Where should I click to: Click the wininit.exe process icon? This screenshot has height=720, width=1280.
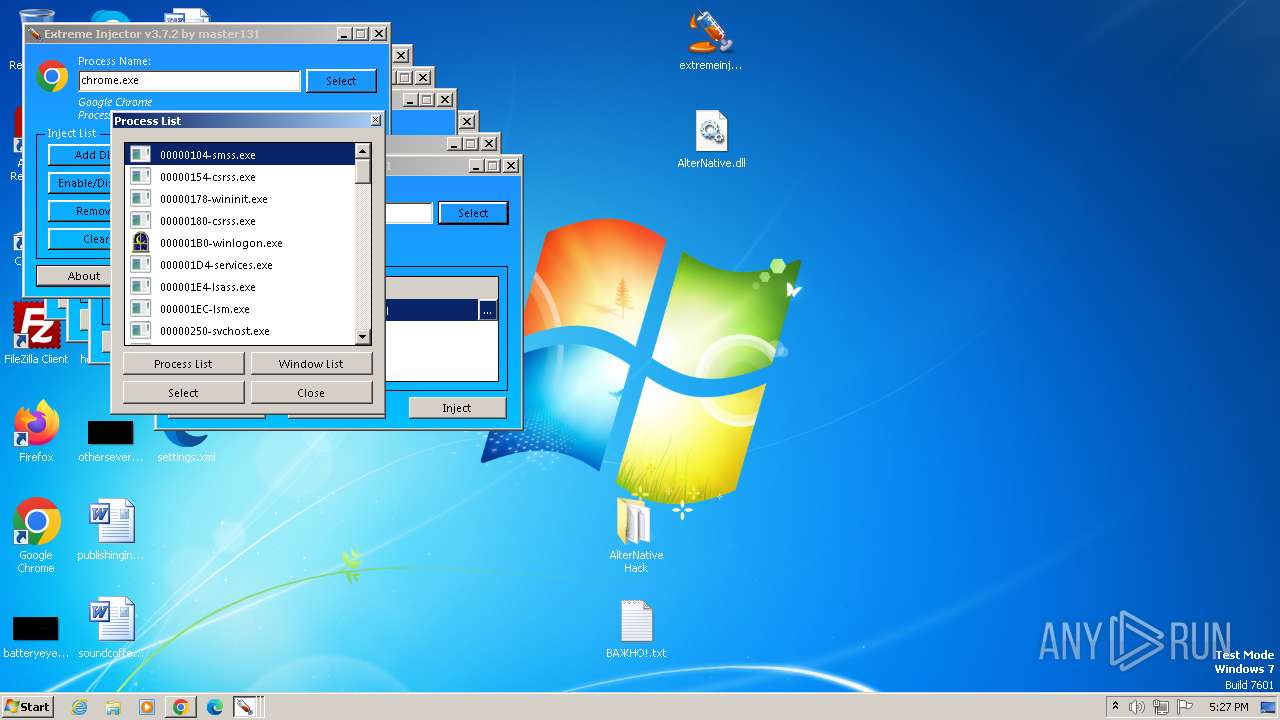(141, 199)
